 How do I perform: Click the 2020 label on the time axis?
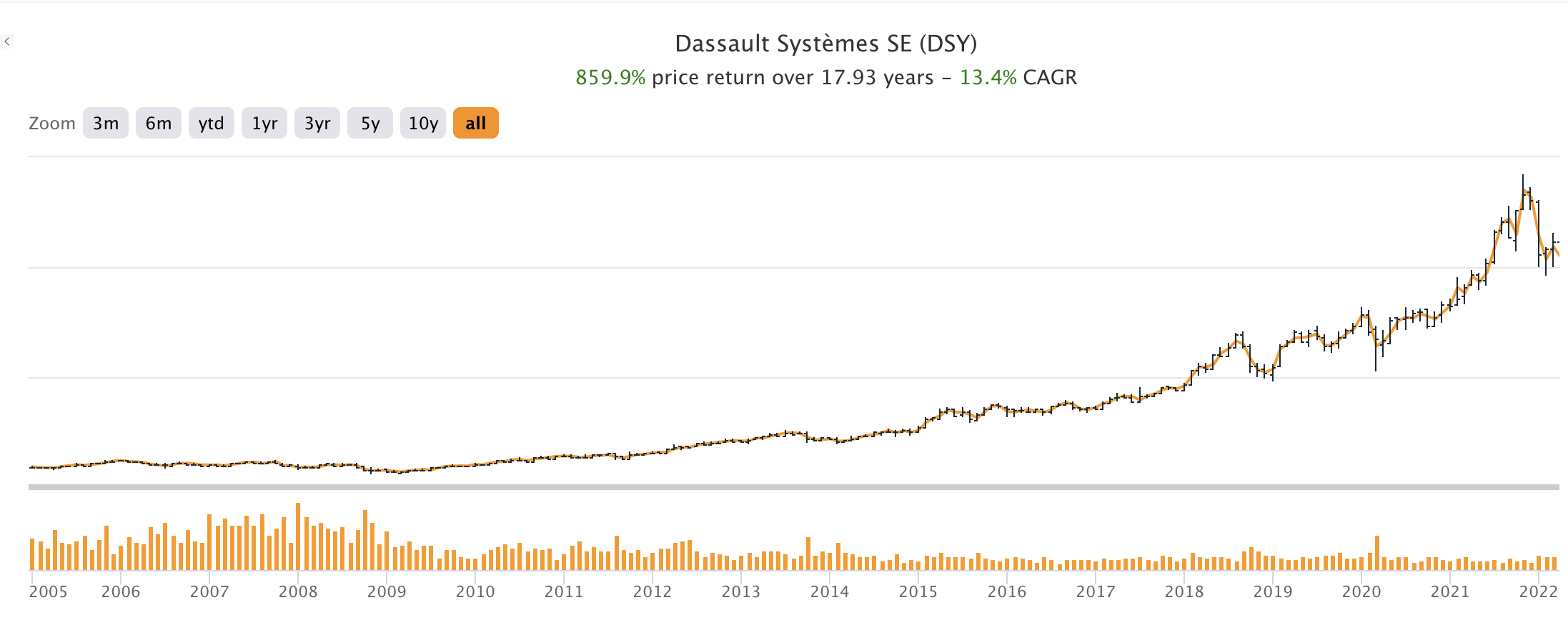pyautogui.click(x=1361, y=591)
